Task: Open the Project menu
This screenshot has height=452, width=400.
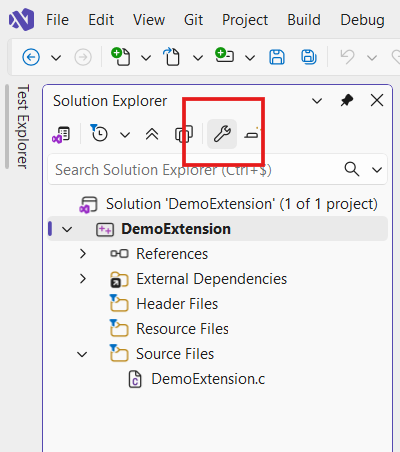Action: [245, 20]
